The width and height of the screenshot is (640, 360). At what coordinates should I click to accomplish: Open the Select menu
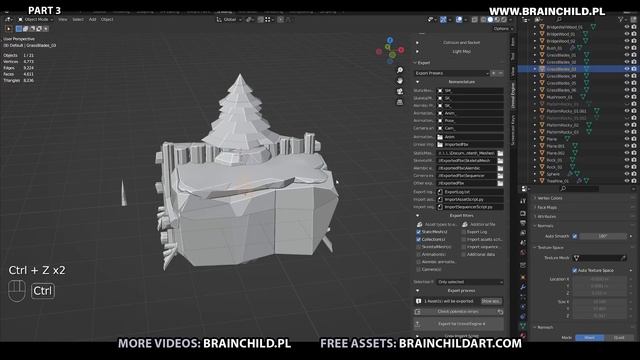[78, 19]
